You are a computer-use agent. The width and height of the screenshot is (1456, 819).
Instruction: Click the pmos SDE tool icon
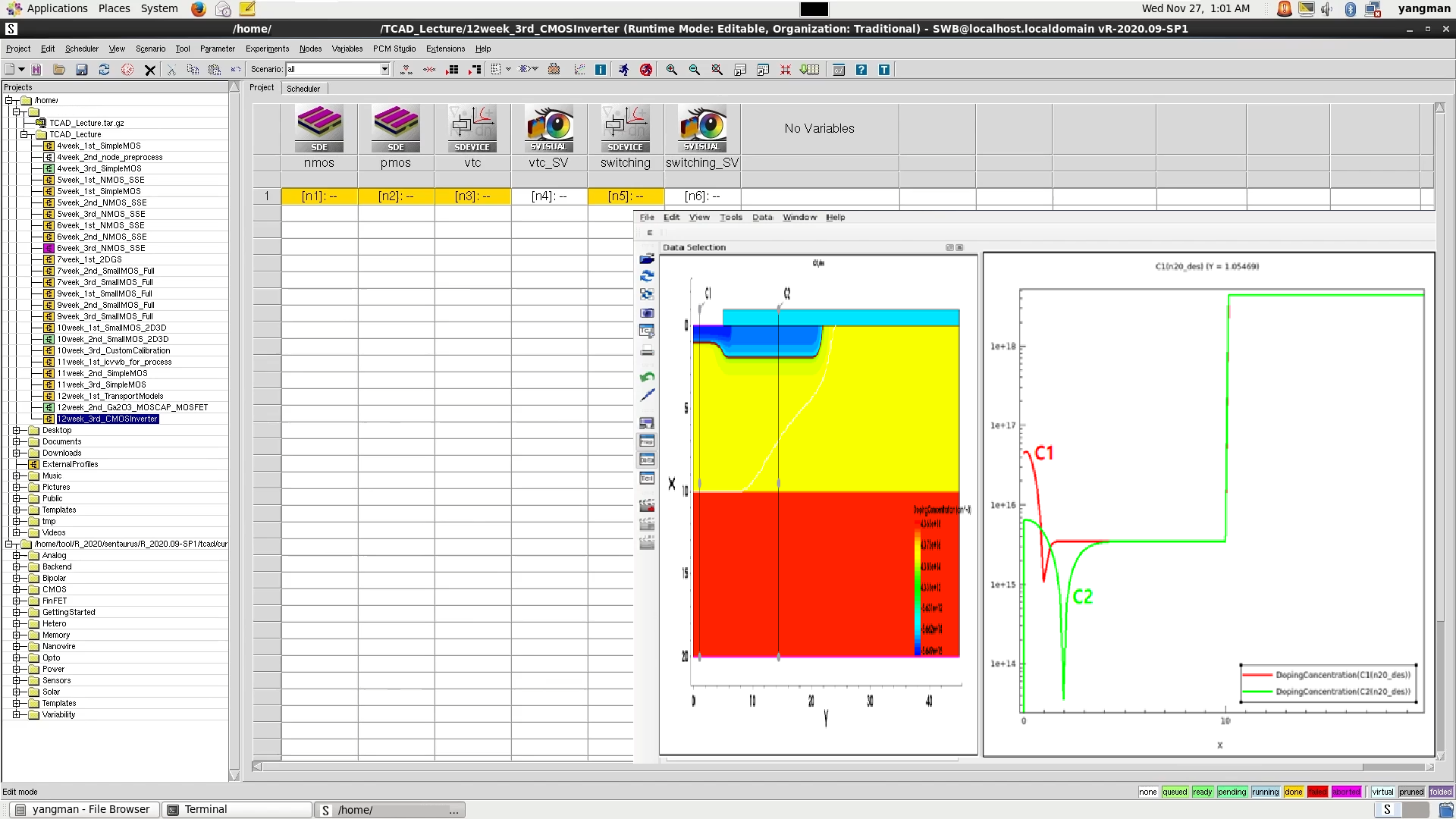pyautogui.click(x=396, y=129)
